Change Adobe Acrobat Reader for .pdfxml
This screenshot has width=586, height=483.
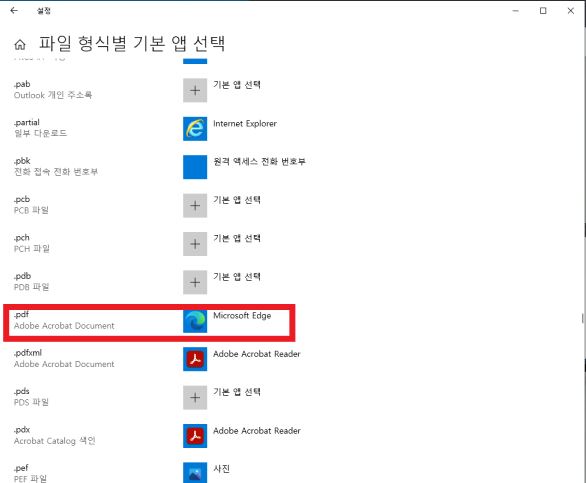(x=256, y=354)
